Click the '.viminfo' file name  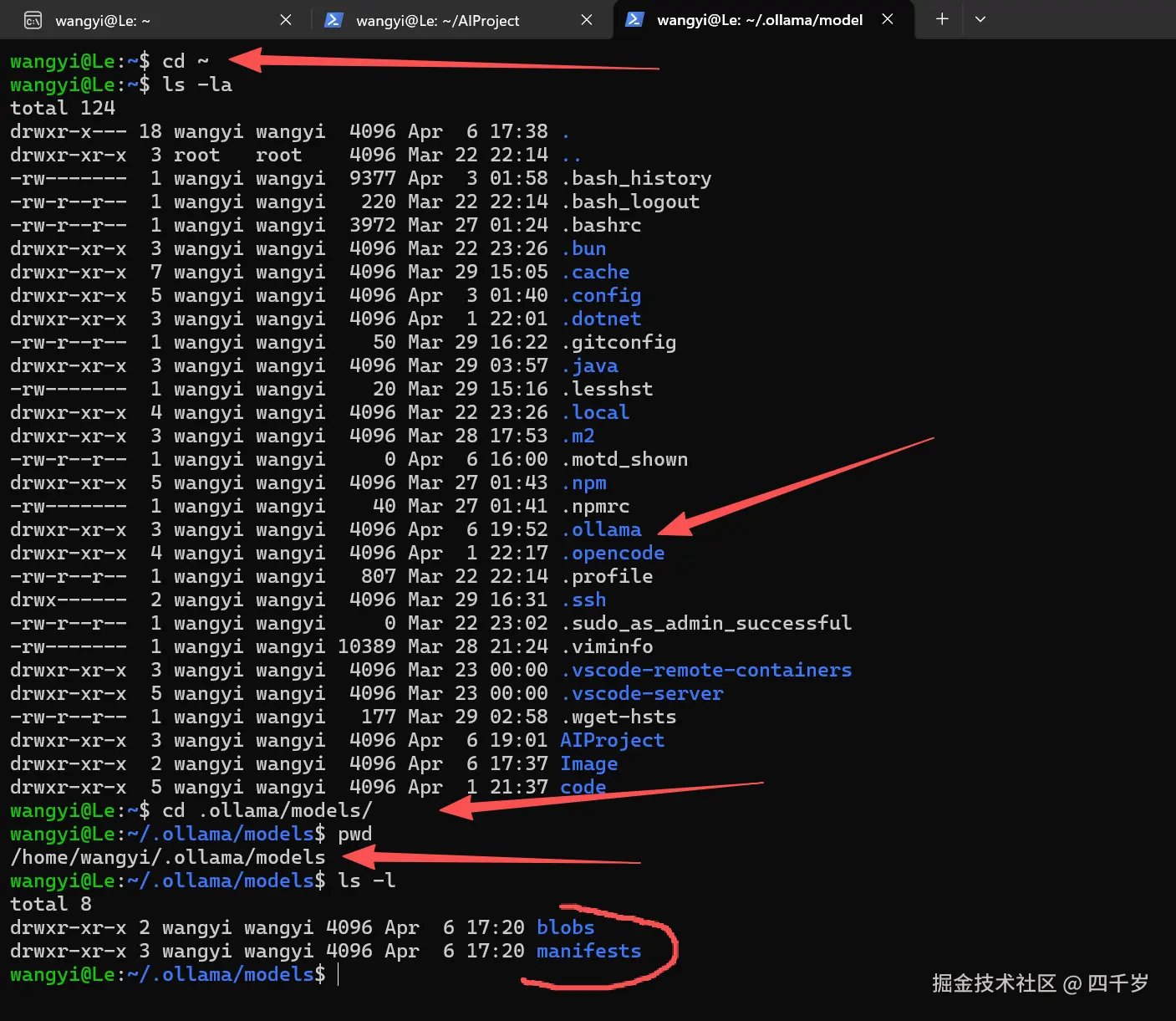coord(607,646)
